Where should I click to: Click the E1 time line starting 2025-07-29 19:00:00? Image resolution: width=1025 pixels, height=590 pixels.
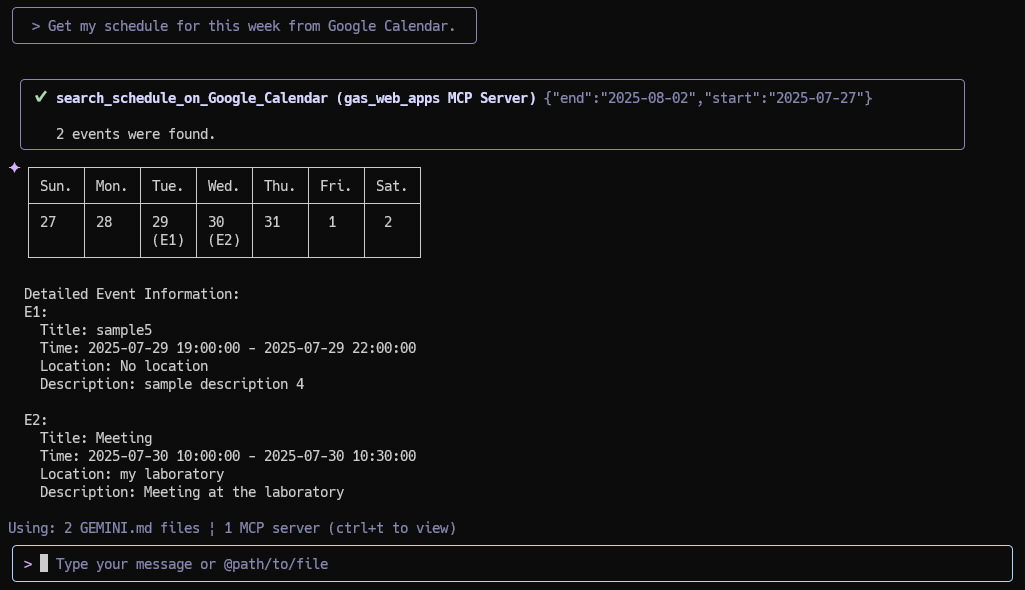click(x=228, y=348)
